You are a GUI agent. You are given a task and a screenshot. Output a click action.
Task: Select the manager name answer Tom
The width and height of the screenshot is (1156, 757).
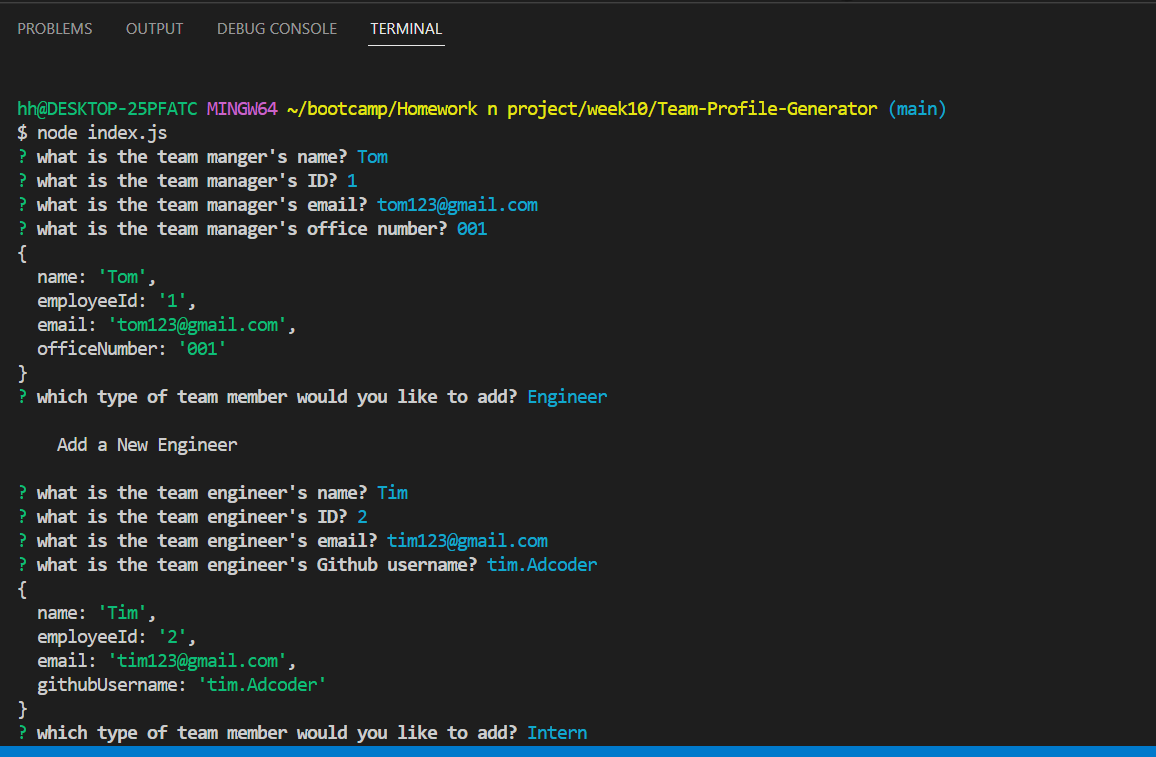371,156
